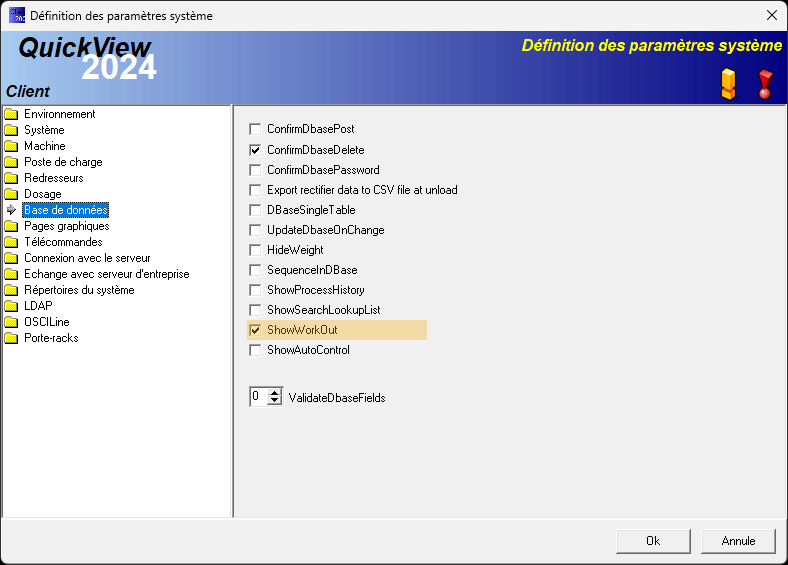Click the Télécommandes folder icon
788x565 pixels.
[x=12, y=242]
